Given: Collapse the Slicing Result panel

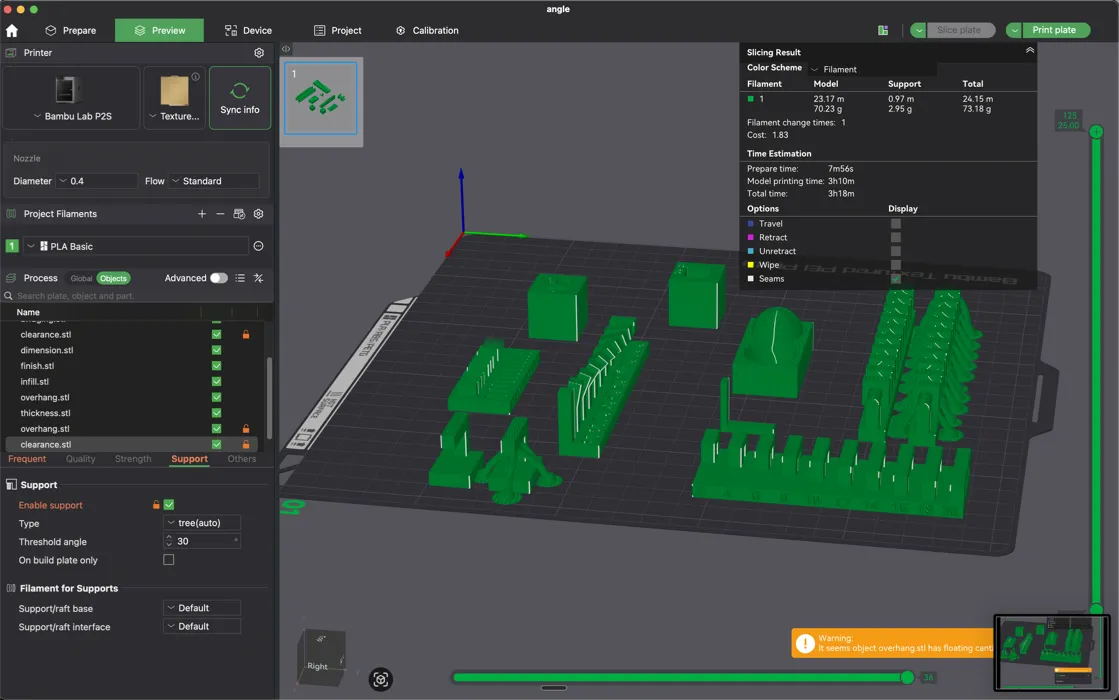Looking at the screenshot, I should (1030, 50).
